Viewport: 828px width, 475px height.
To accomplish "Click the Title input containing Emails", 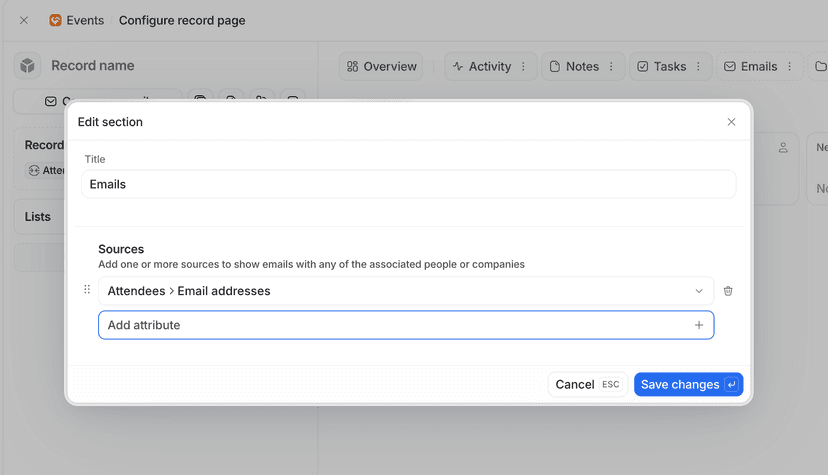I will [408, 184].
